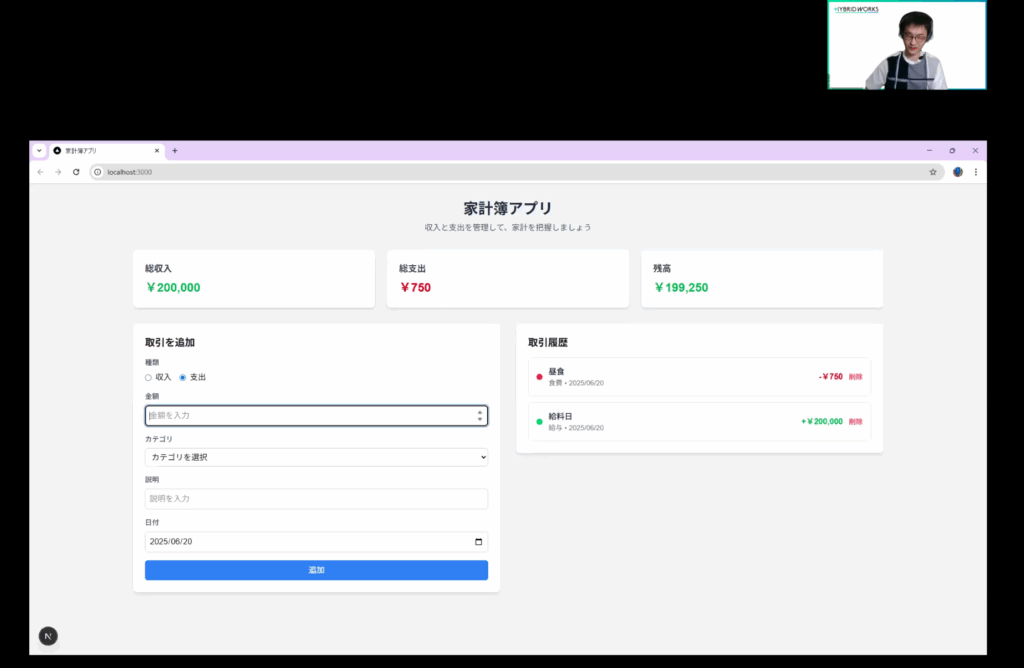Click the -¥750 amount in history

[x=831, y=377]
